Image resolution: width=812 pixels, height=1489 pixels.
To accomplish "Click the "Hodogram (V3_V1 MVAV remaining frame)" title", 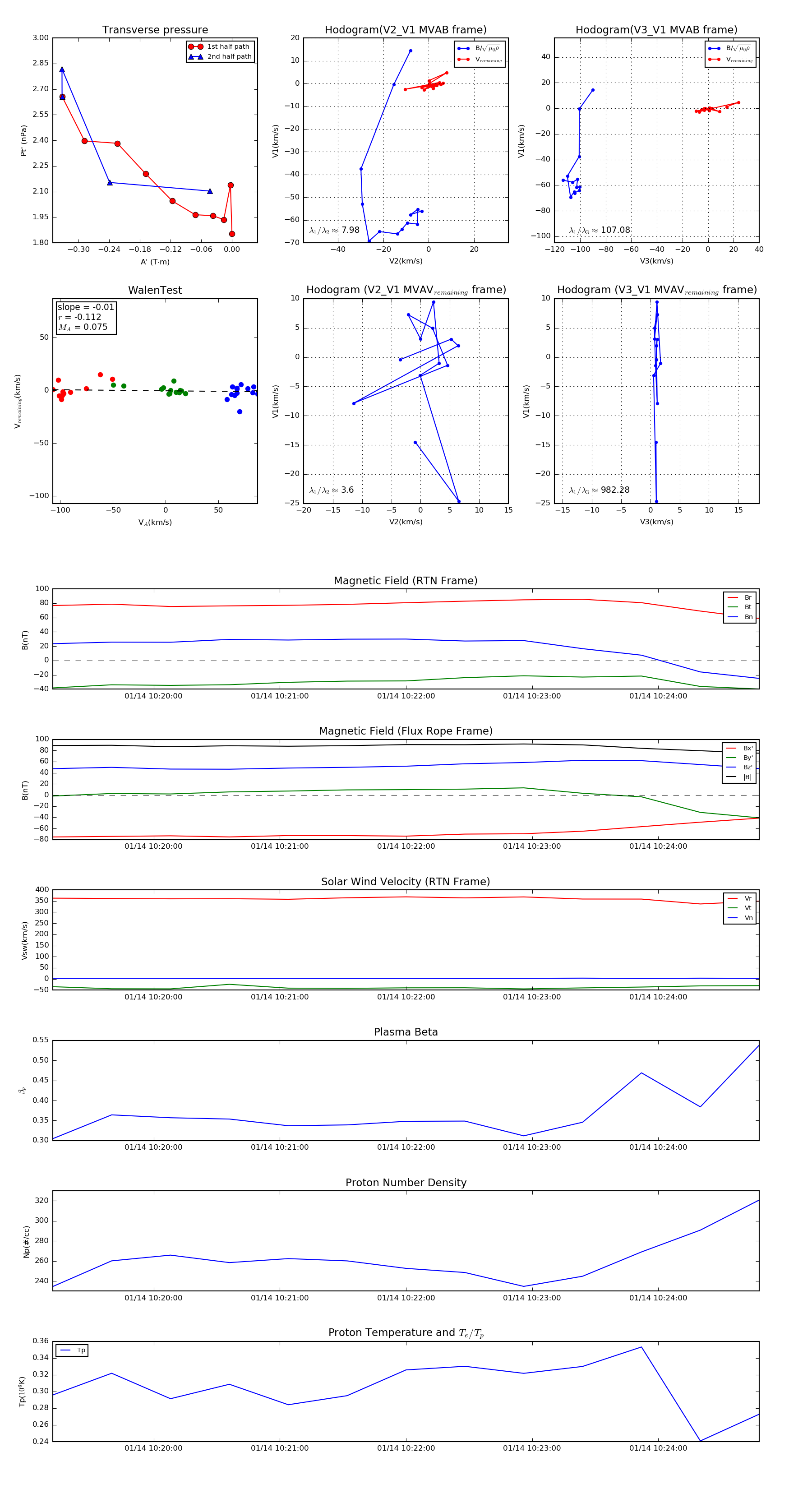I will pyautogui.click(x=656, y=290).
